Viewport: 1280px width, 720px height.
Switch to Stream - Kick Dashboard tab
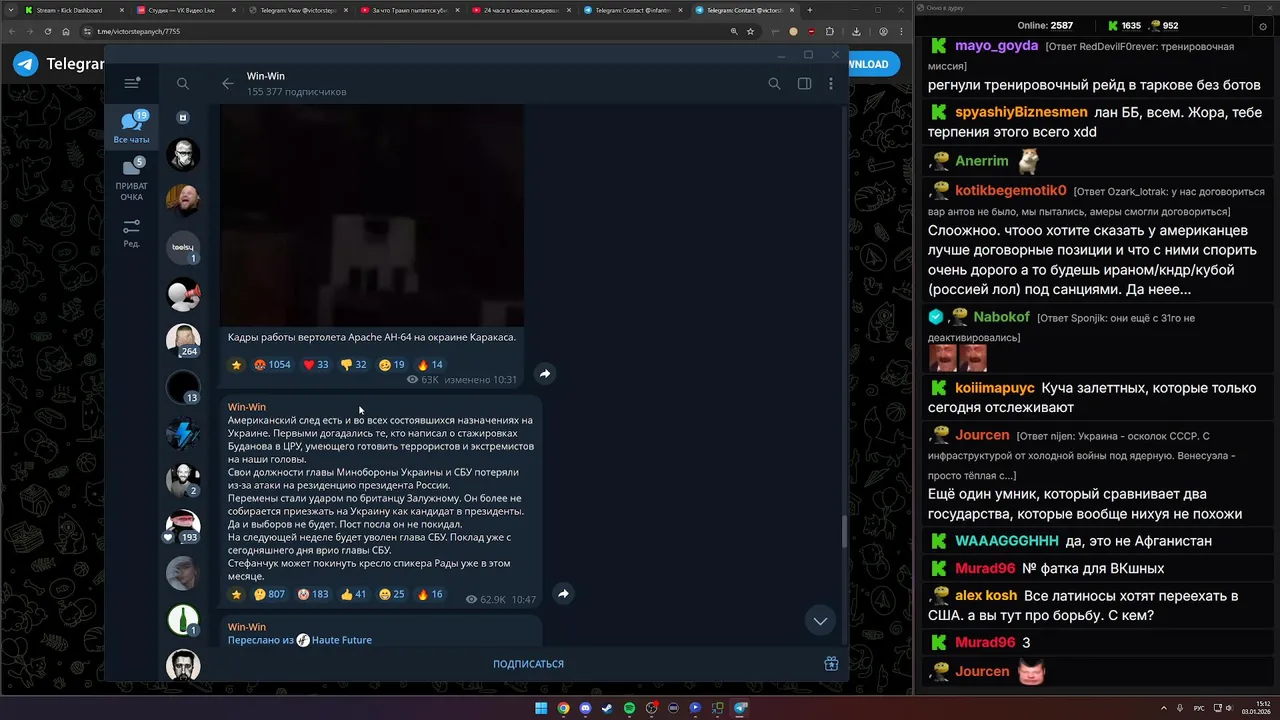[x=73, y=10]
